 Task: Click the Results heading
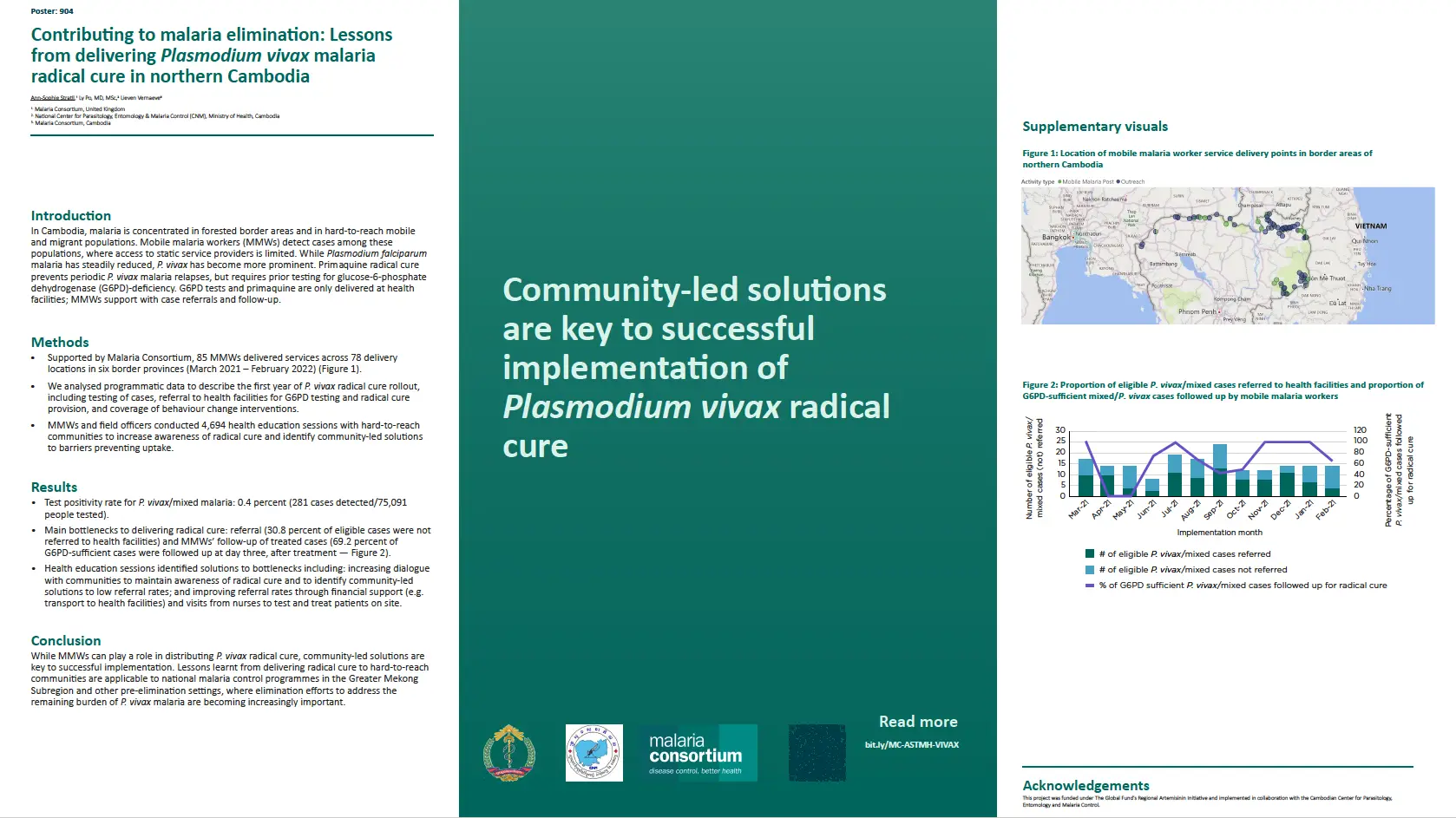[x=54, y=488]
